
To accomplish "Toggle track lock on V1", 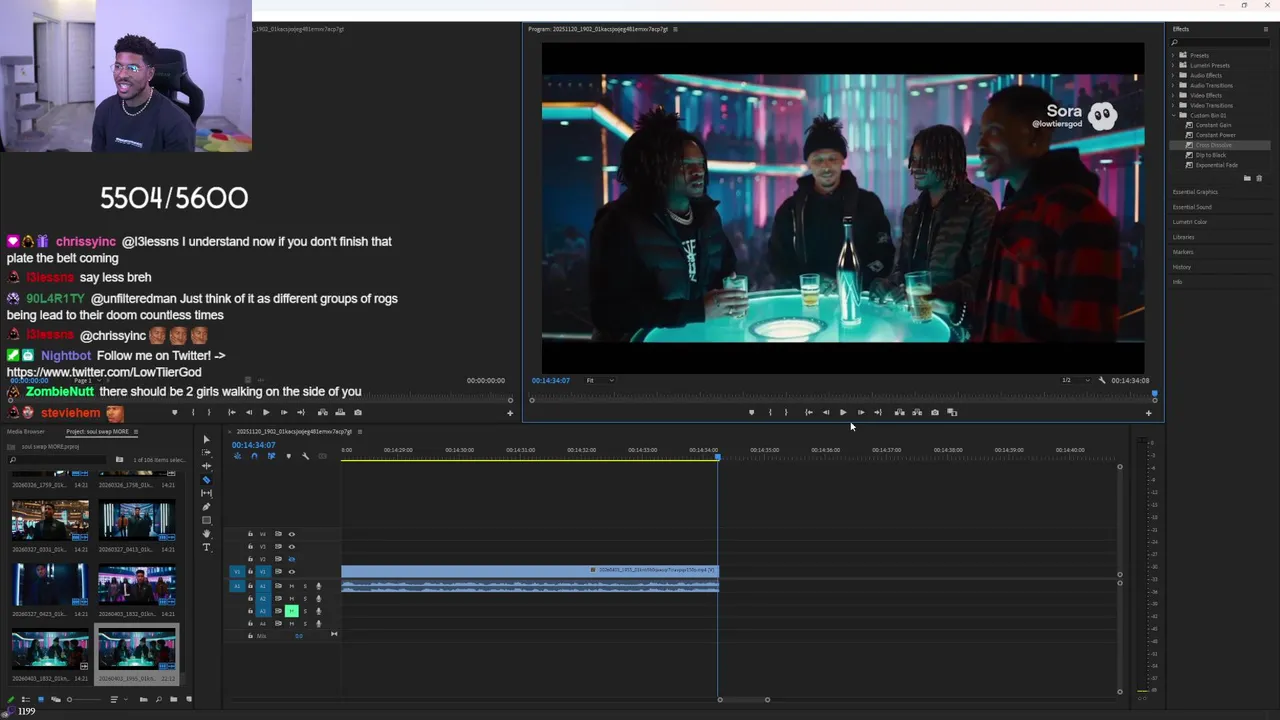I will tap(250, 572).
